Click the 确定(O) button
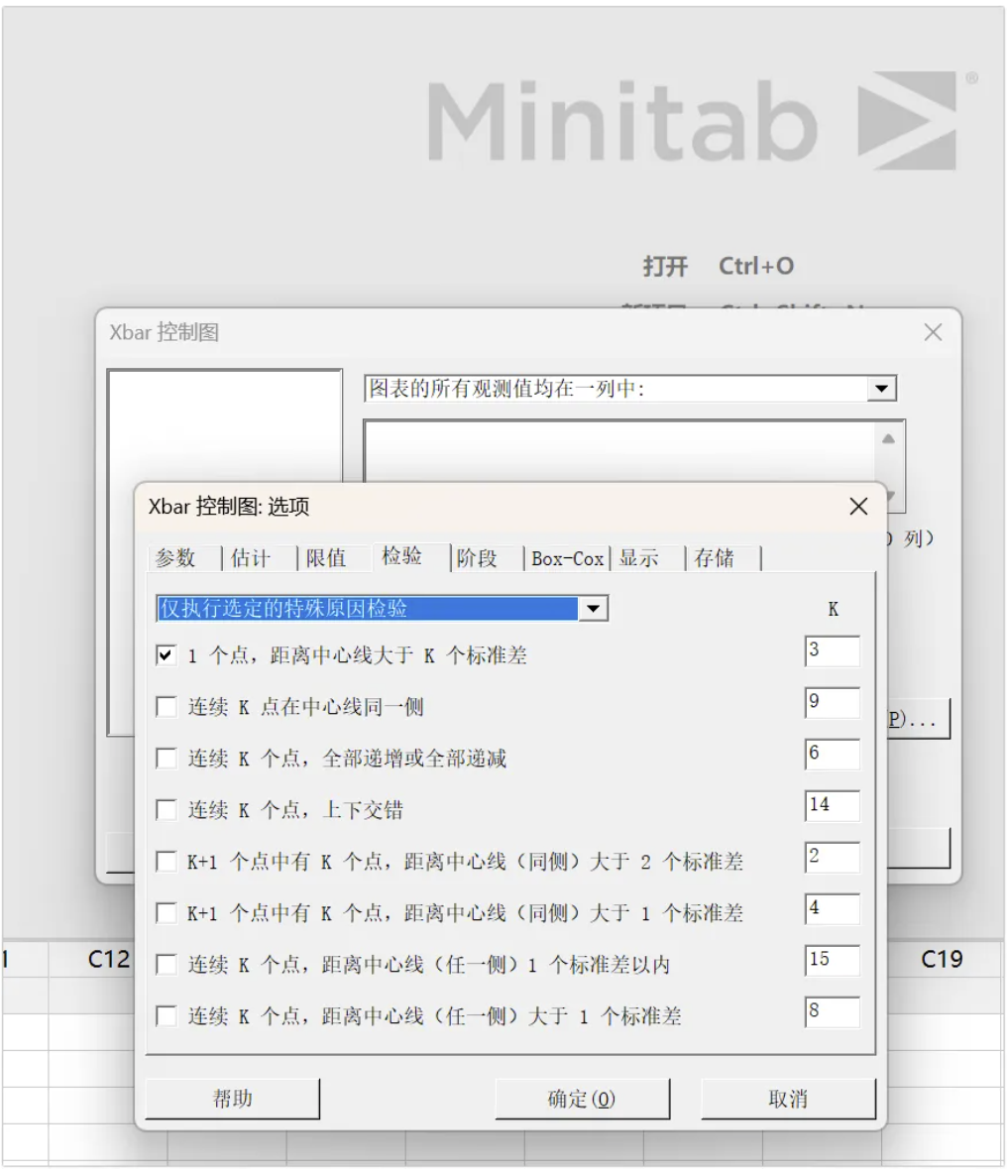The height and width of the screenshot is (1176, 1008). pos(582,1099)
